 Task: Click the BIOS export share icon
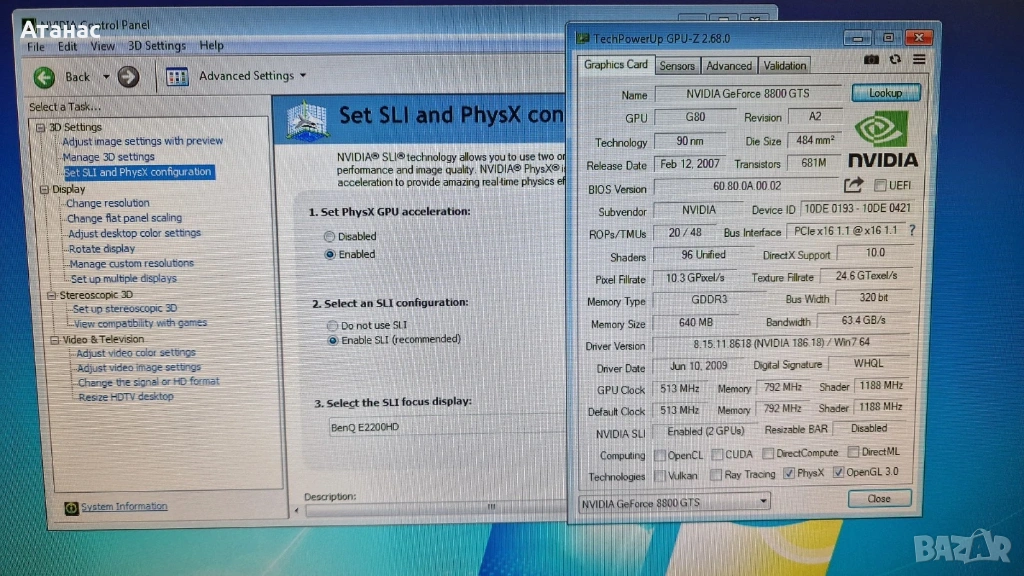853,185
